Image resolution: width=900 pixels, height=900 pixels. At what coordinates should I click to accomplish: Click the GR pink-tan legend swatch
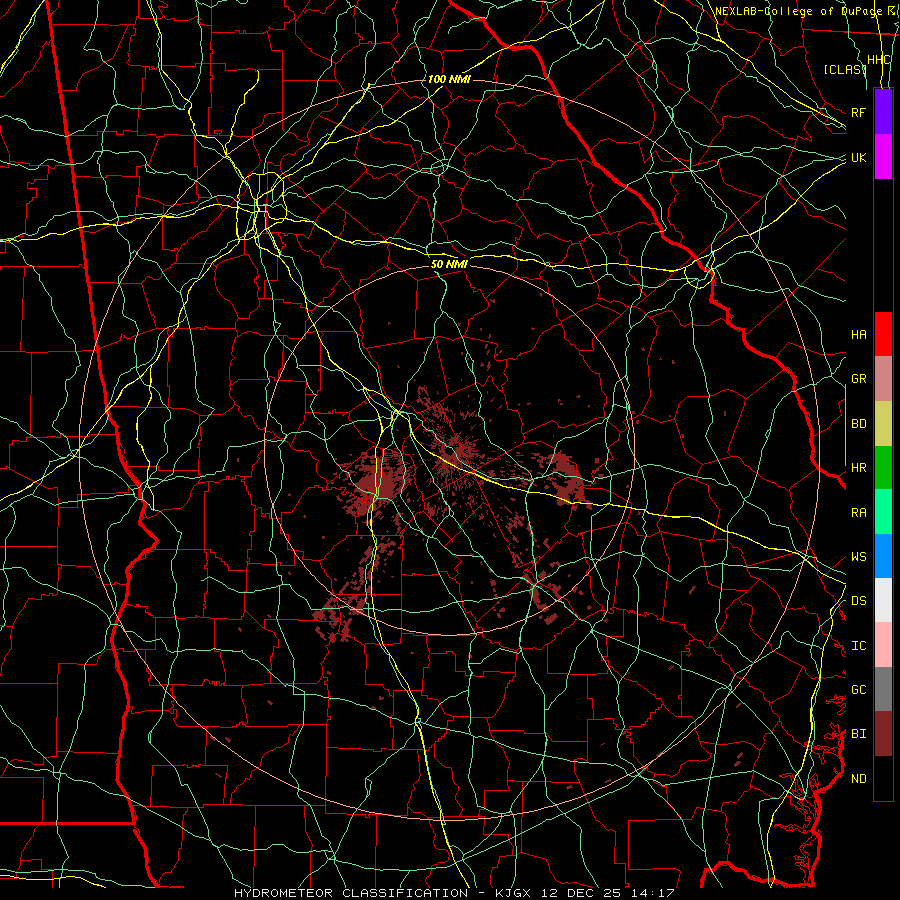point(883,378)
